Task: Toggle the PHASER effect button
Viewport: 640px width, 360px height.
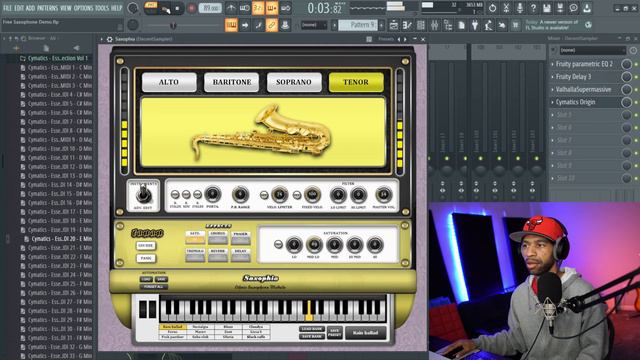Action: [x=240, y=238]
